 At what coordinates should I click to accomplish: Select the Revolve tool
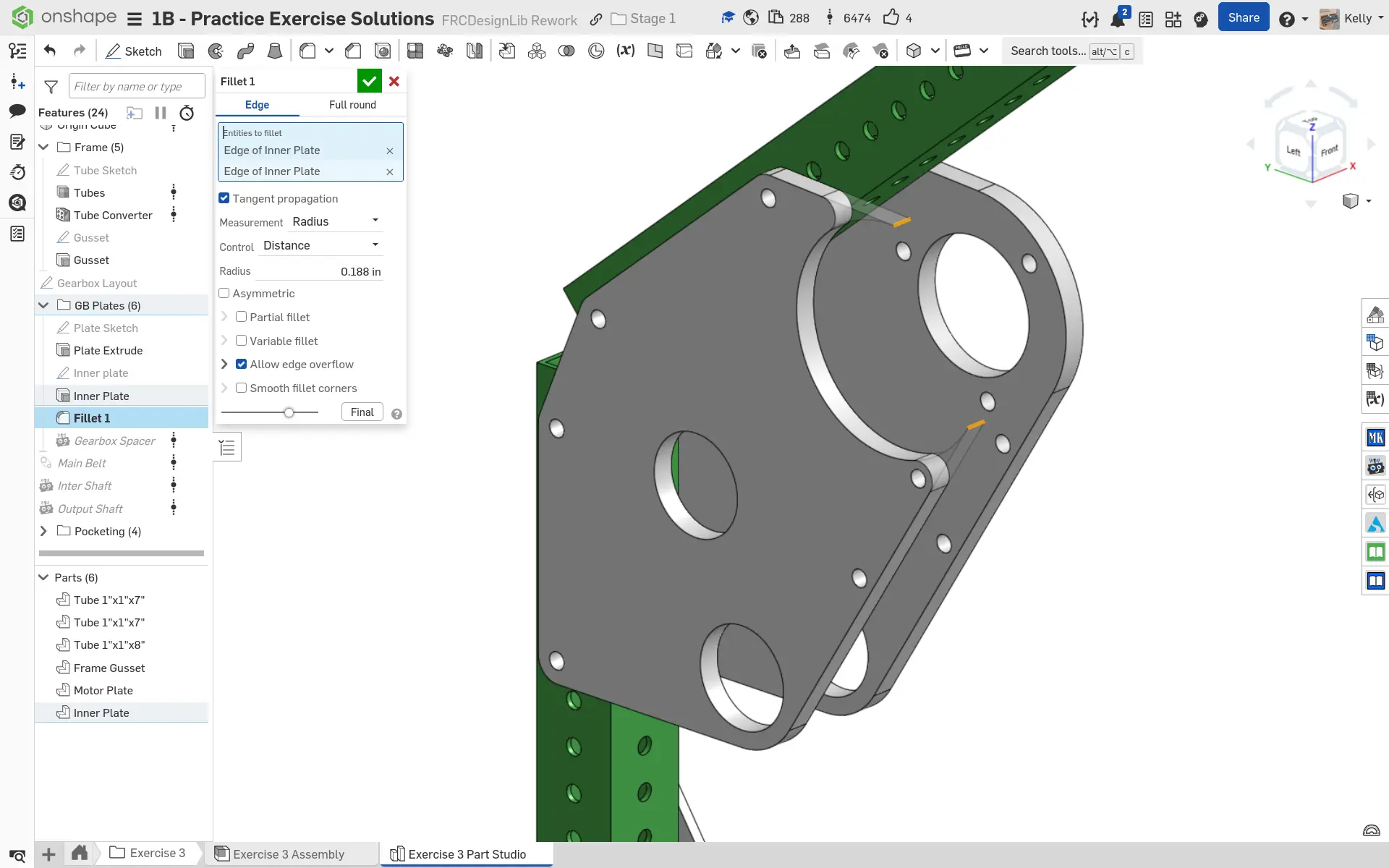point(216,51)
